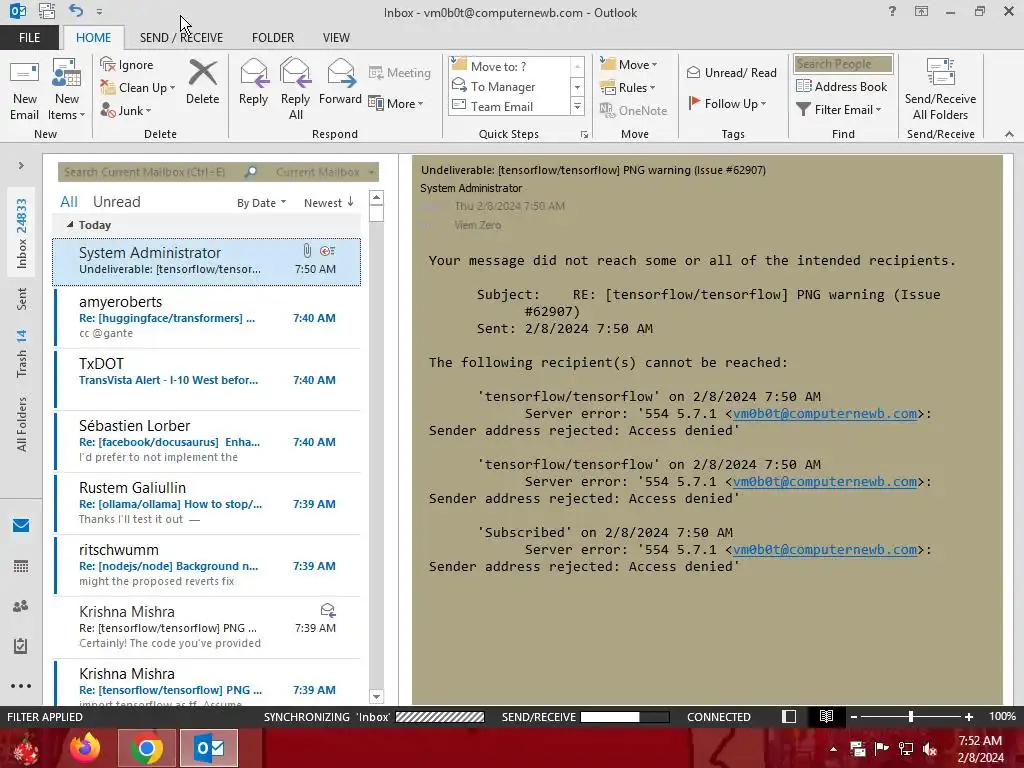This screenshot has height=768, width=1024.
Task: Collapse the Today group
Action: click(x=70, y=225)
